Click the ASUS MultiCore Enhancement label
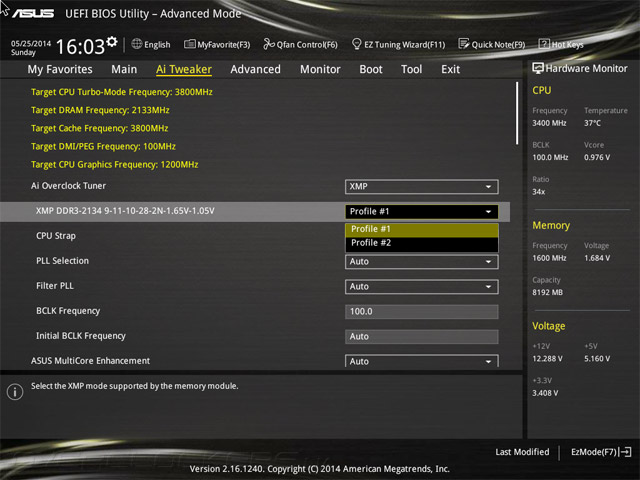The image size is (640, 480). 90,361
